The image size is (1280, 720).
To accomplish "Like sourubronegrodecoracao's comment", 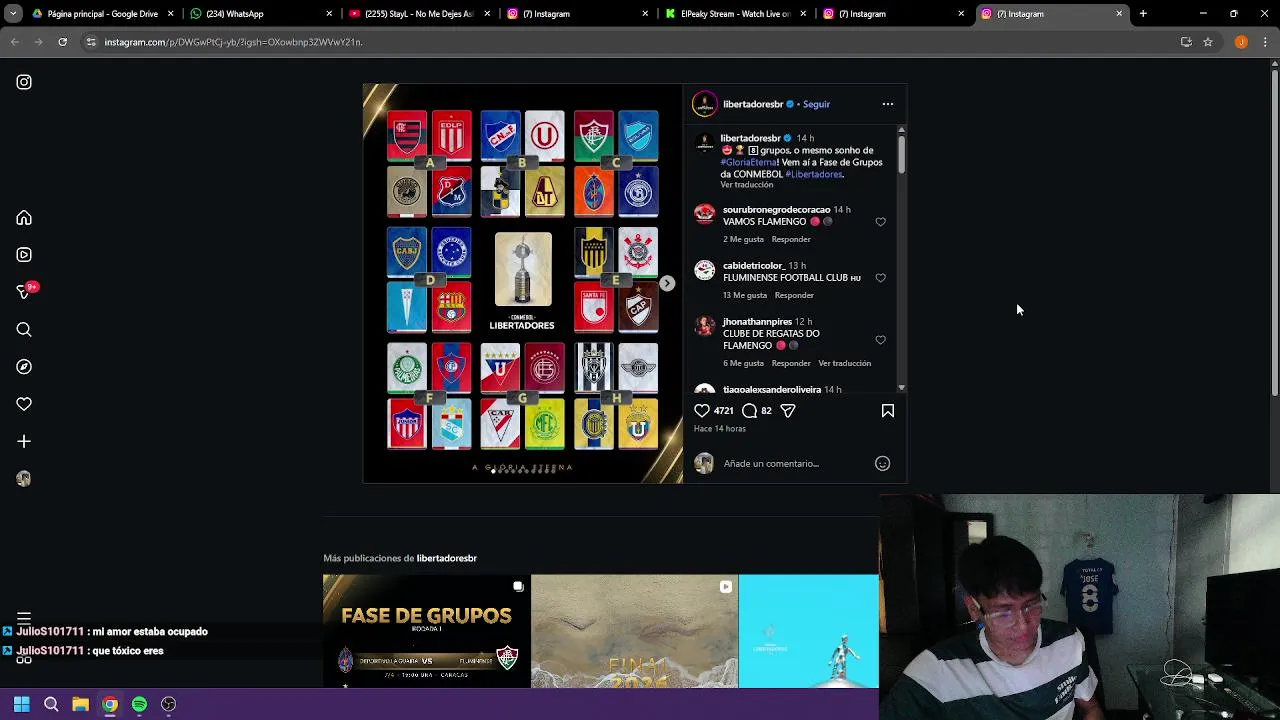I will pyautogui.click(x=880, y=222).
